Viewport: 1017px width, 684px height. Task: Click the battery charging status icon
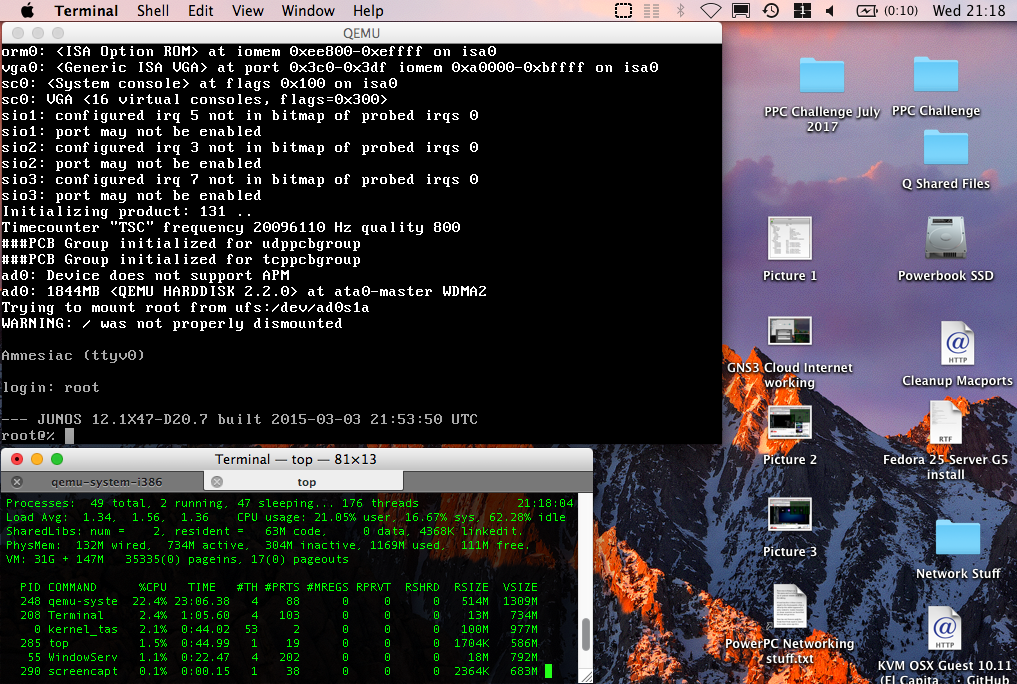(867, 10)
